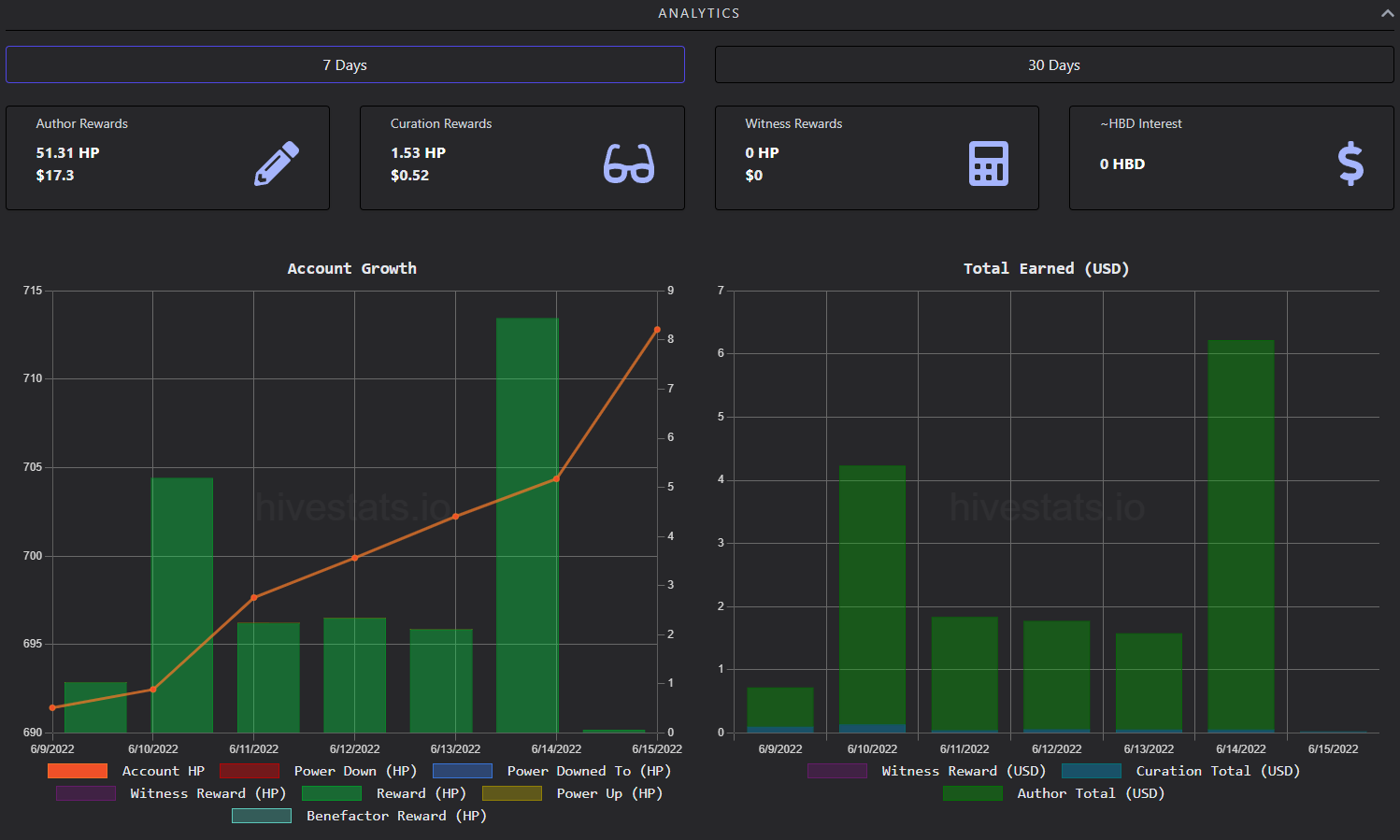Click the pencil icon in Author Rewards
This screenshot has width=1400, height=840.
coord(277,164)
